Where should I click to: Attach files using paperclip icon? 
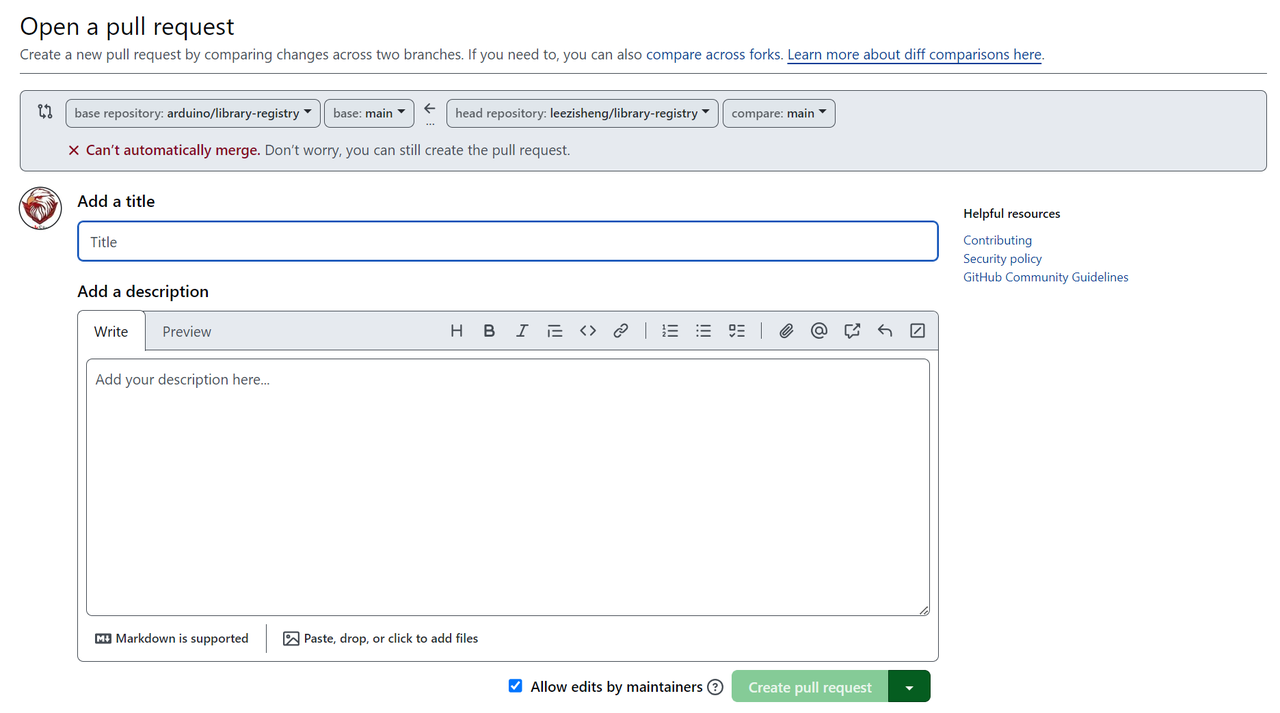click(786, 331)
